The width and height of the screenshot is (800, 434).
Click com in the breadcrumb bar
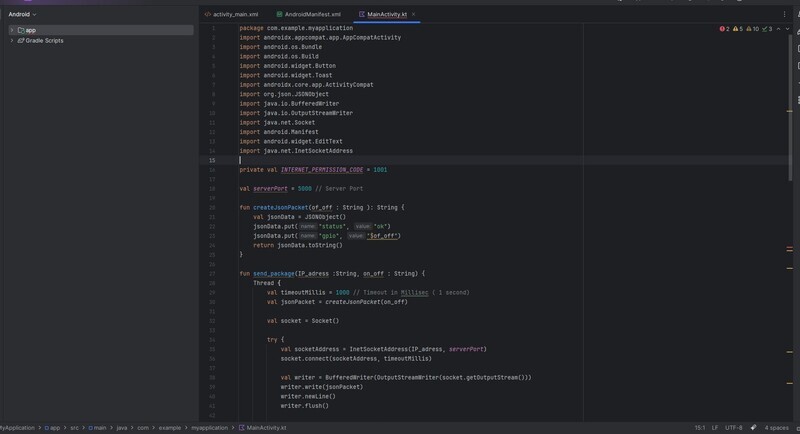pyautogui.click(x=143, y=428)
